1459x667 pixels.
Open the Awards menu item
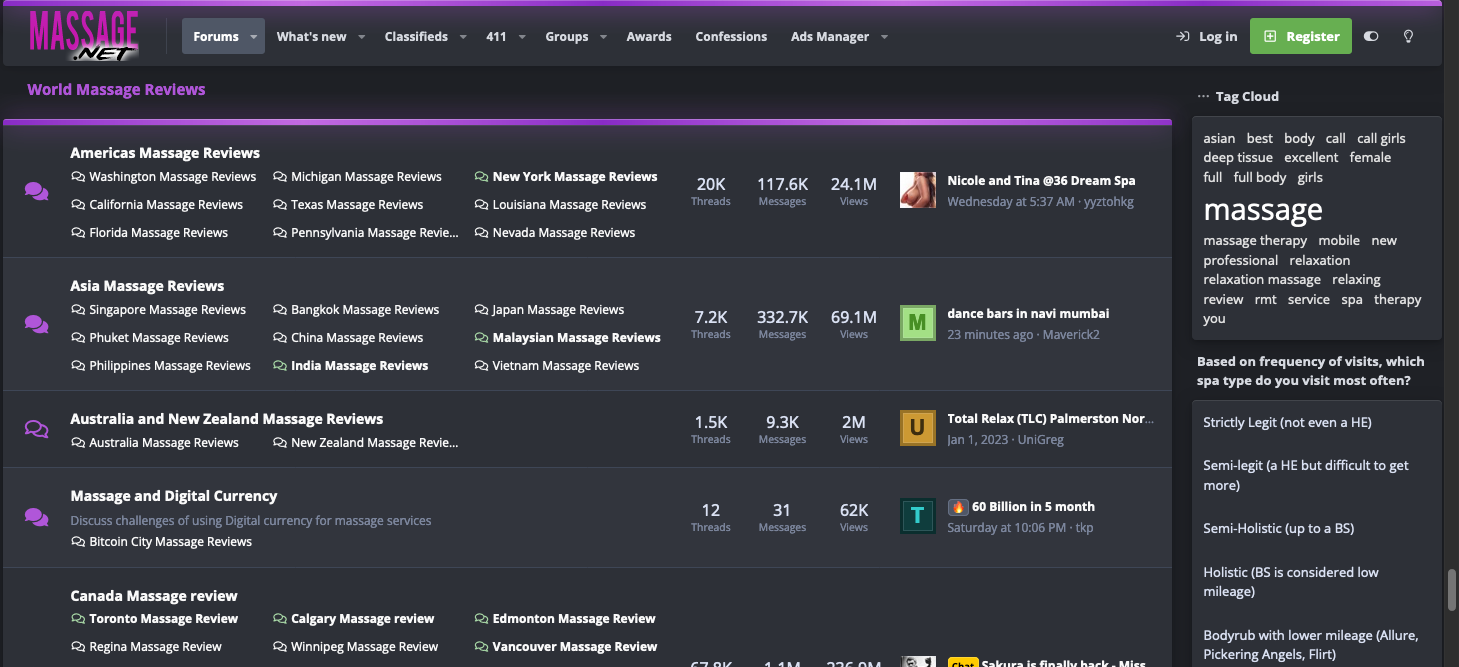pyautogui.click(x=648, y=37)
